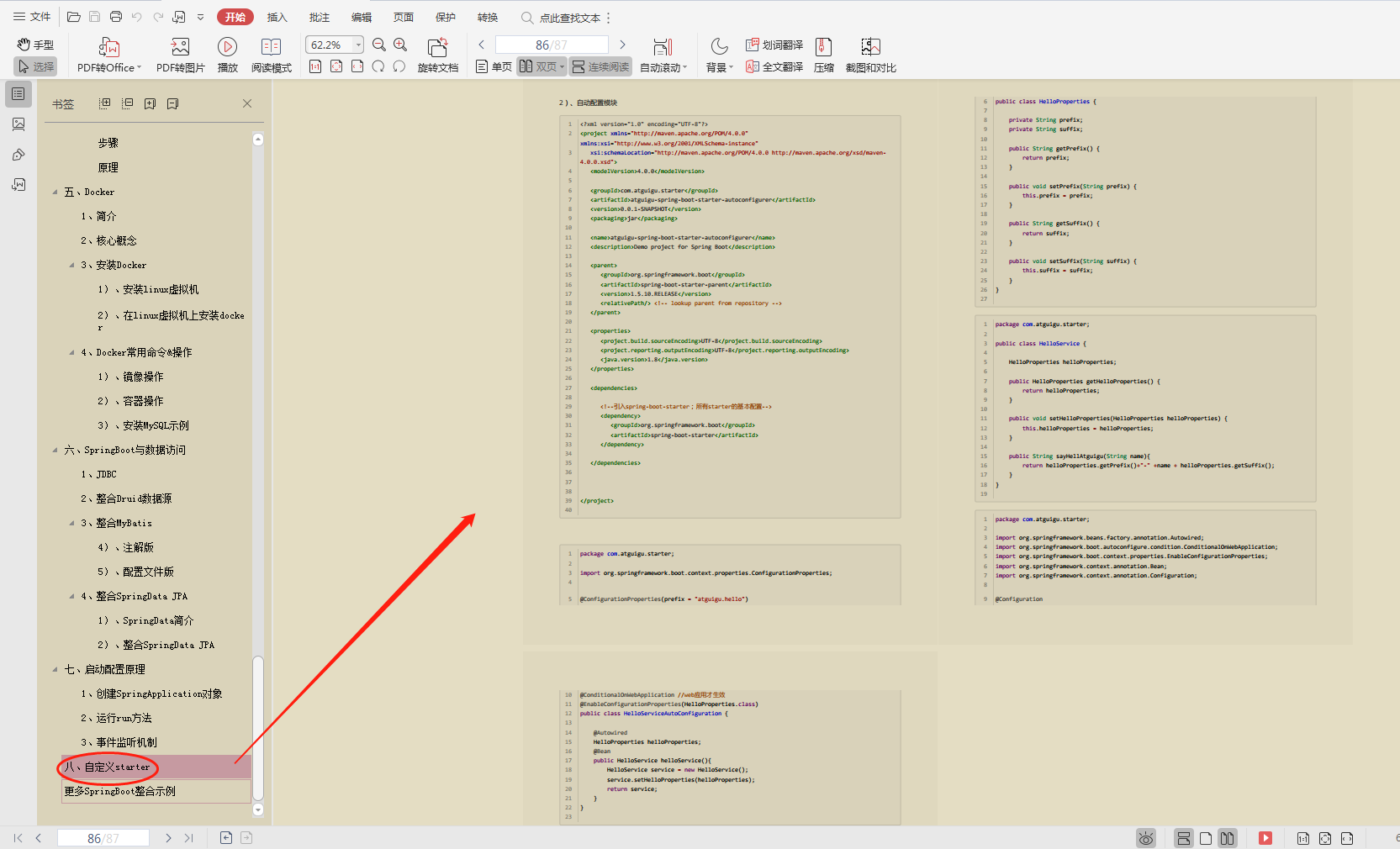1400x849 pixels.
Task: Open file via the folder icon
Action: [x=74, y=17]
